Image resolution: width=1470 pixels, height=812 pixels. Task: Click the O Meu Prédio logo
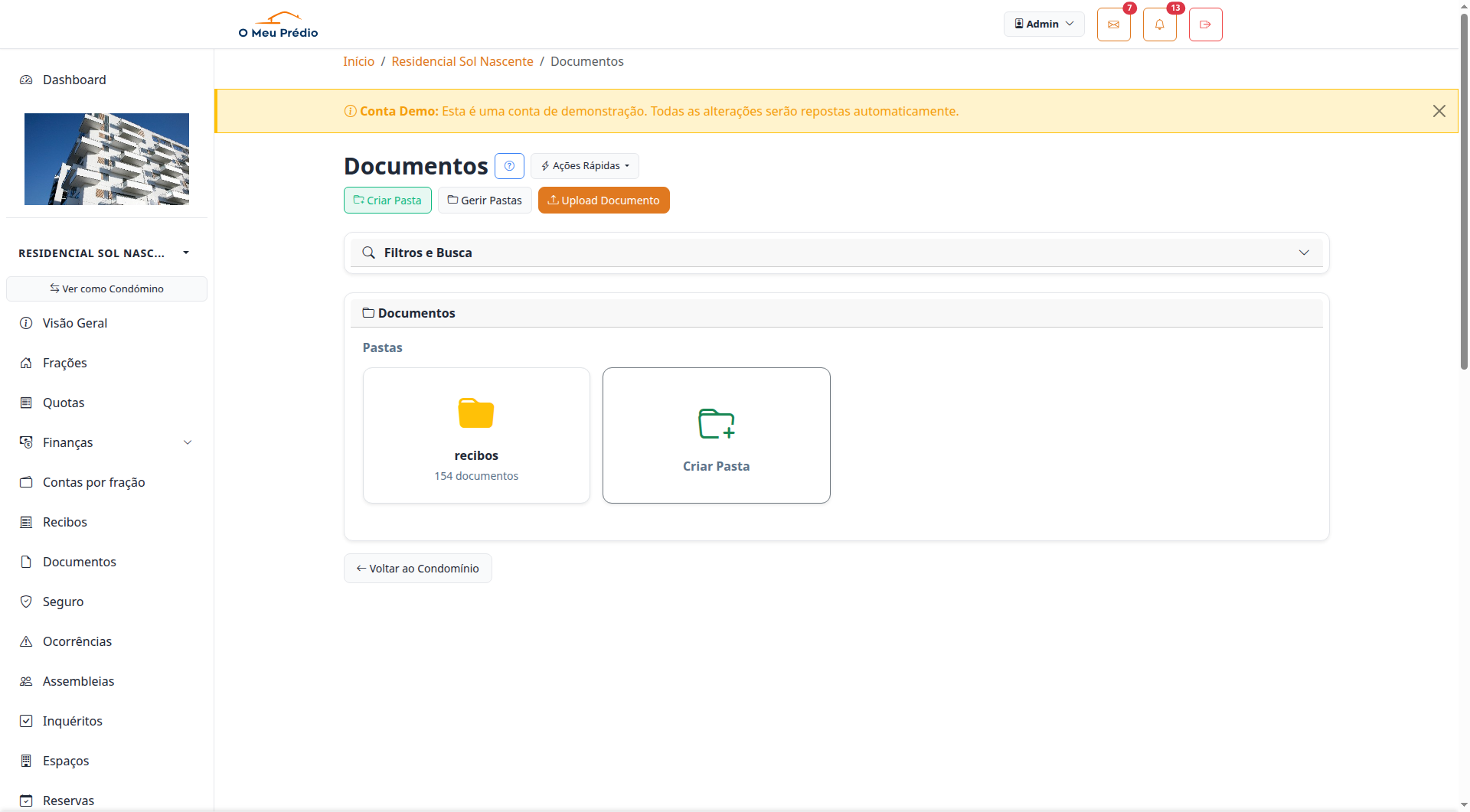click(x=278, y=24)
